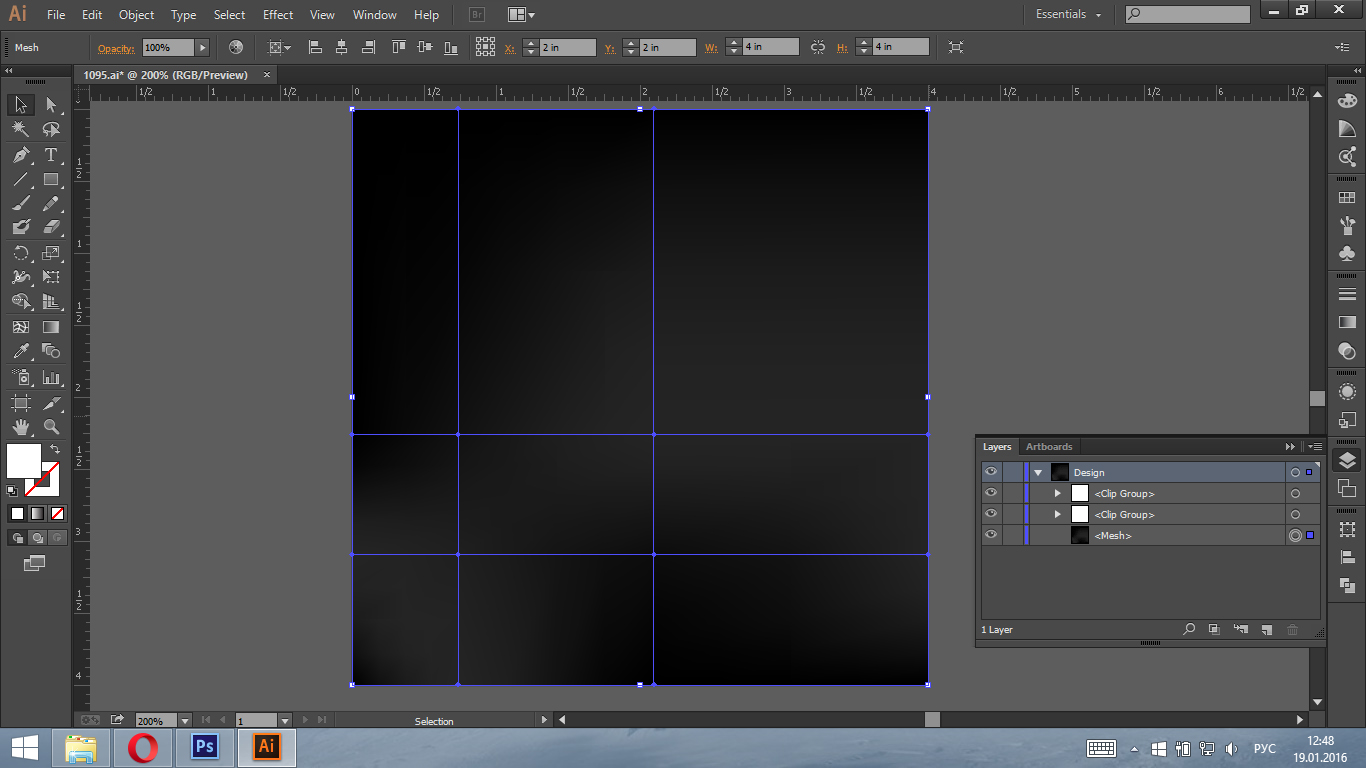The width and height of the screenshot is (1366, 768).
Task: Open the Essentials workspace dropdown
Action: point(1068,15)
